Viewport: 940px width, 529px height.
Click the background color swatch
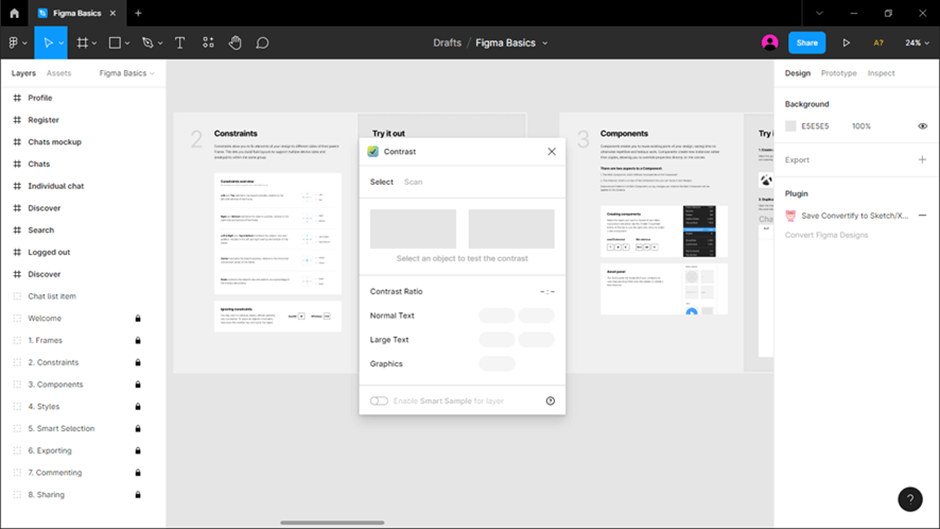[791, 126]
